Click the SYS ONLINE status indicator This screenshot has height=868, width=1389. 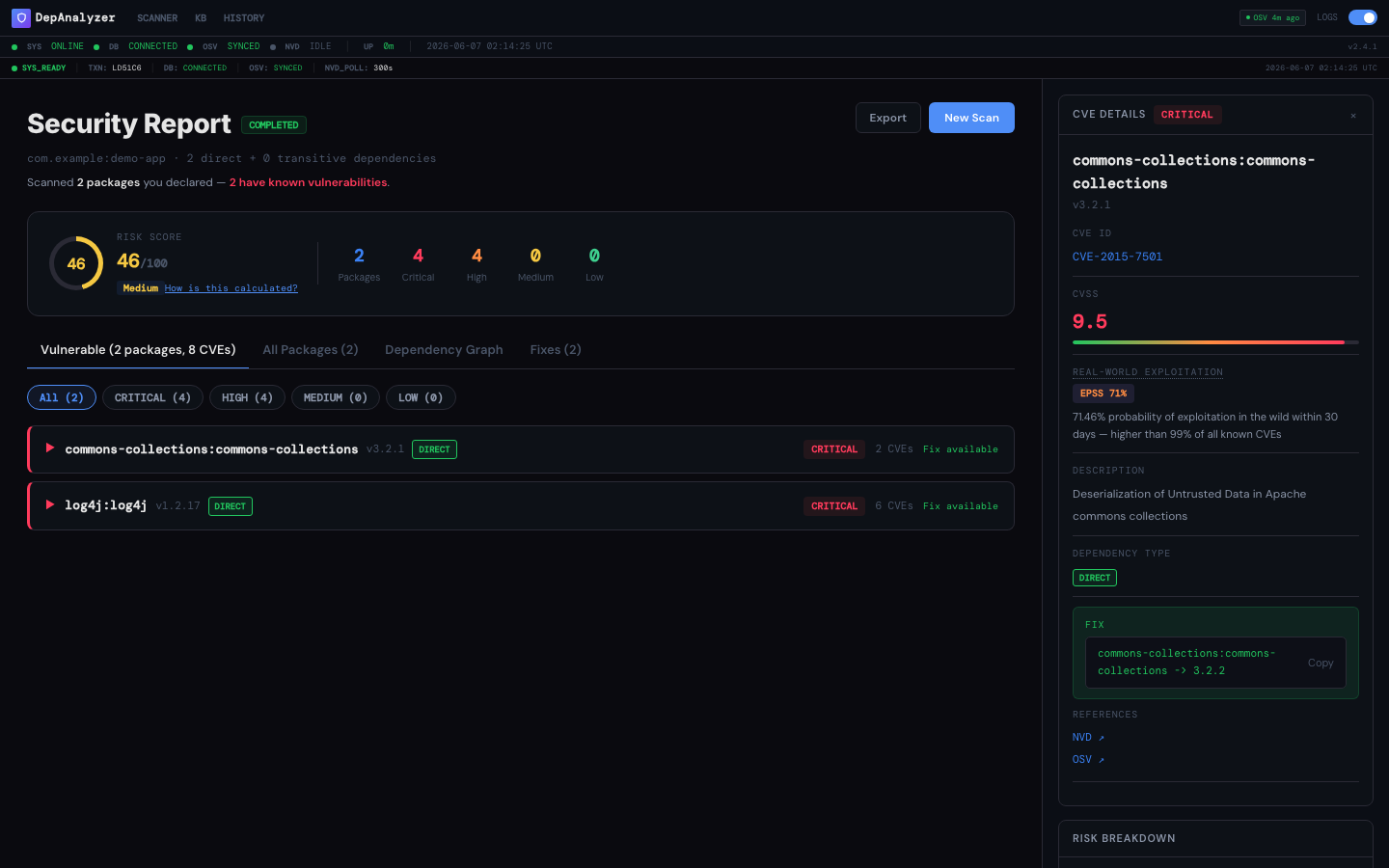point(48,46)
